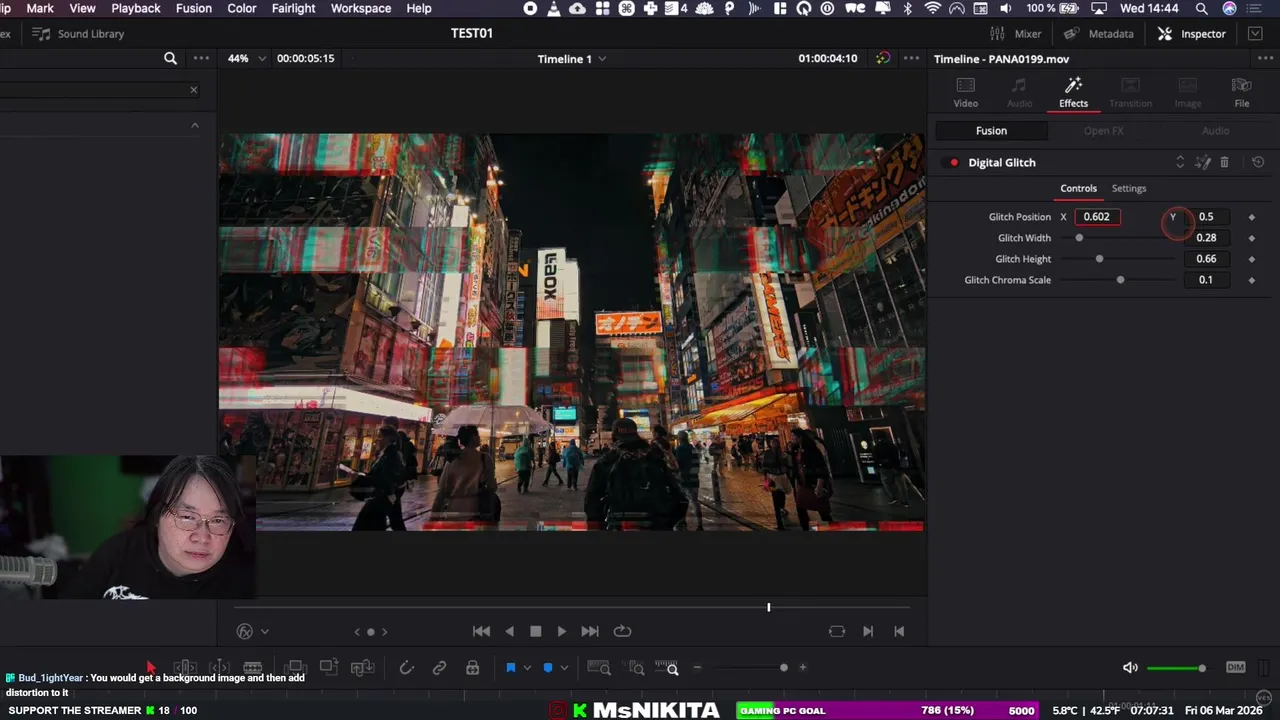Open the left panel three-dot options menu
1280x720 pixels.
pyautogui.click(x=201, y=58)
